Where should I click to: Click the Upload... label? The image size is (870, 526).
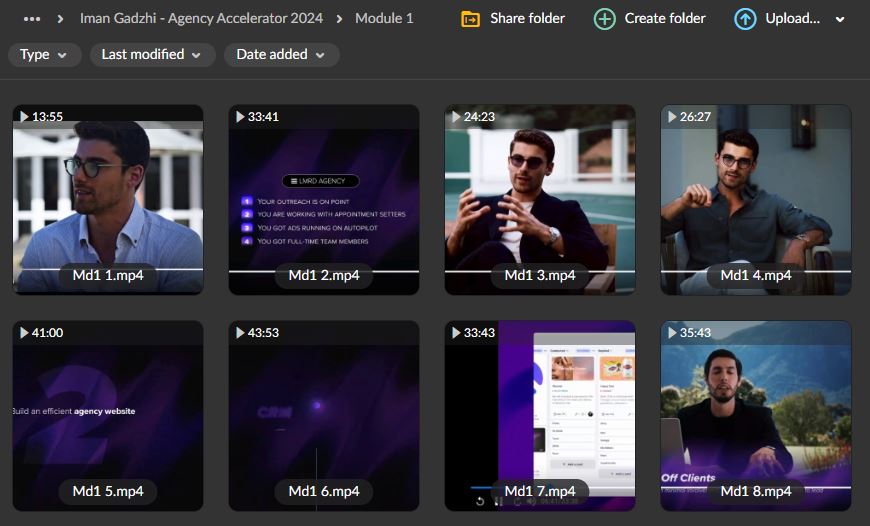(792, 18)
